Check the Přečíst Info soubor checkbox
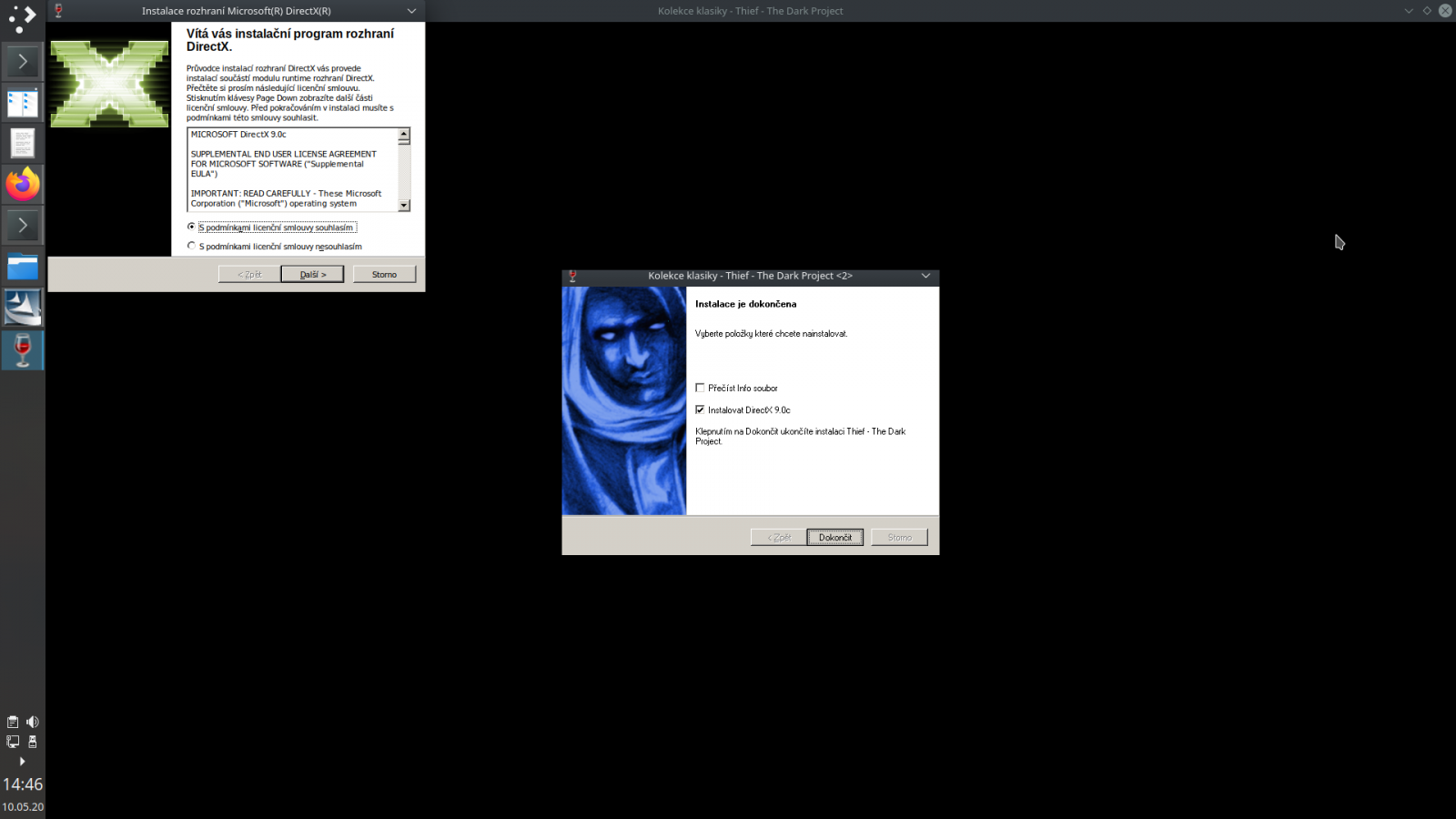This screenshot has height=819, width=1456. pos(701,387)
